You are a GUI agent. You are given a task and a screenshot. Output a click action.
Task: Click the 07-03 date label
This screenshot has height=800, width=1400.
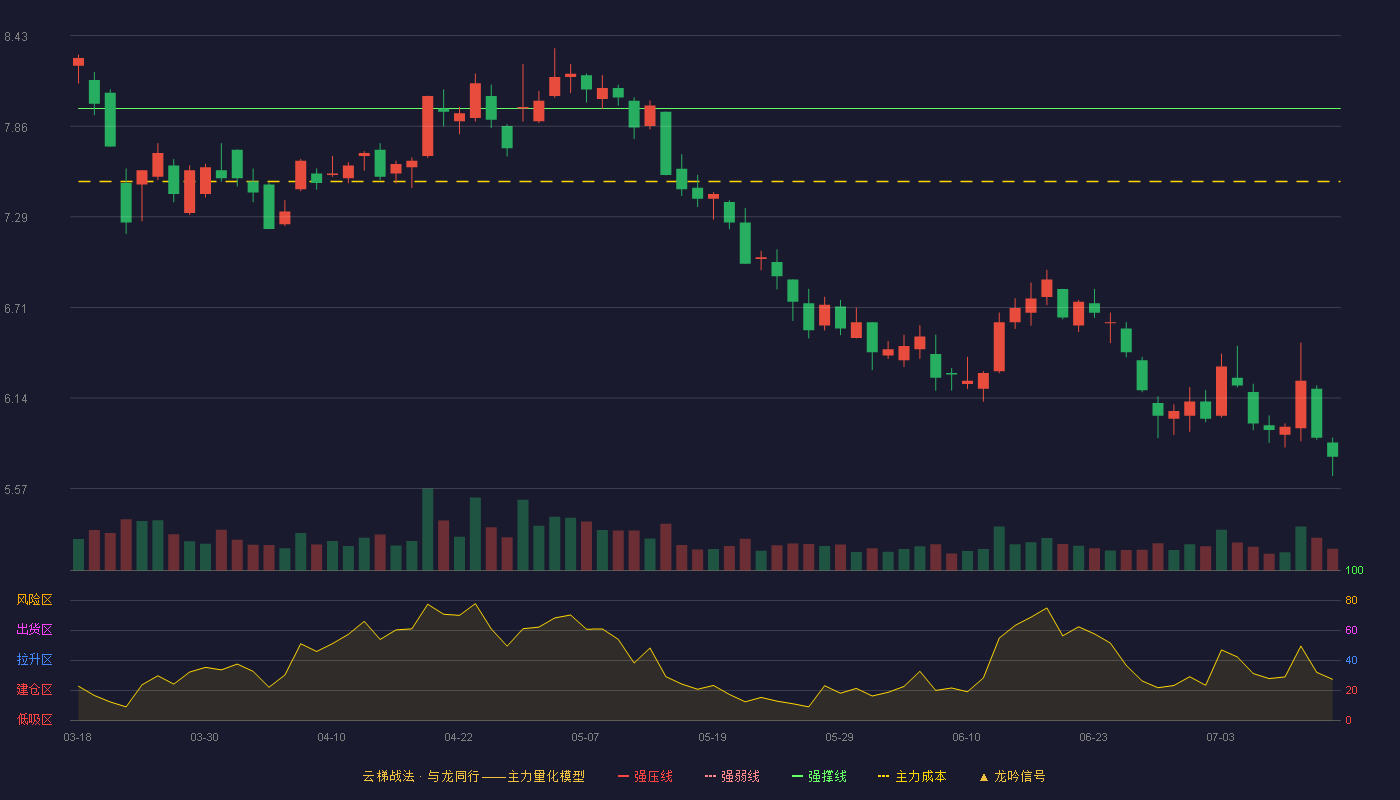[x=1220, y=737]
